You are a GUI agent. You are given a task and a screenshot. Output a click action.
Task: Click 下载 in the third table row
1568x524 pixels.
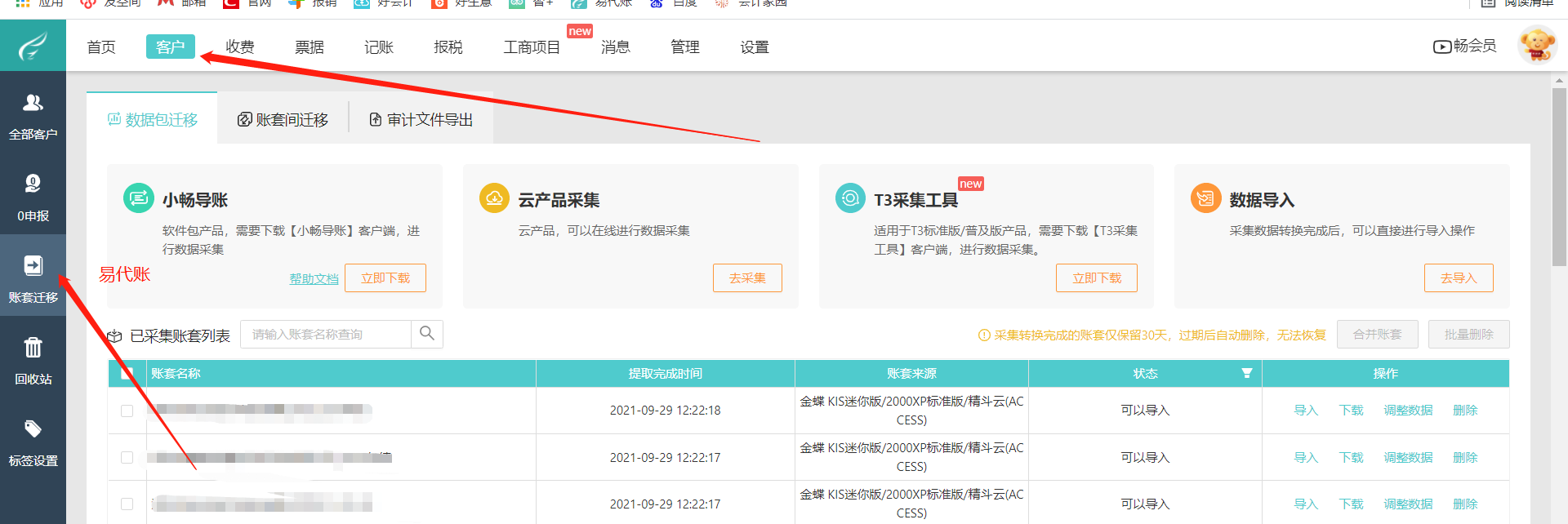[x=1351, y=504]
